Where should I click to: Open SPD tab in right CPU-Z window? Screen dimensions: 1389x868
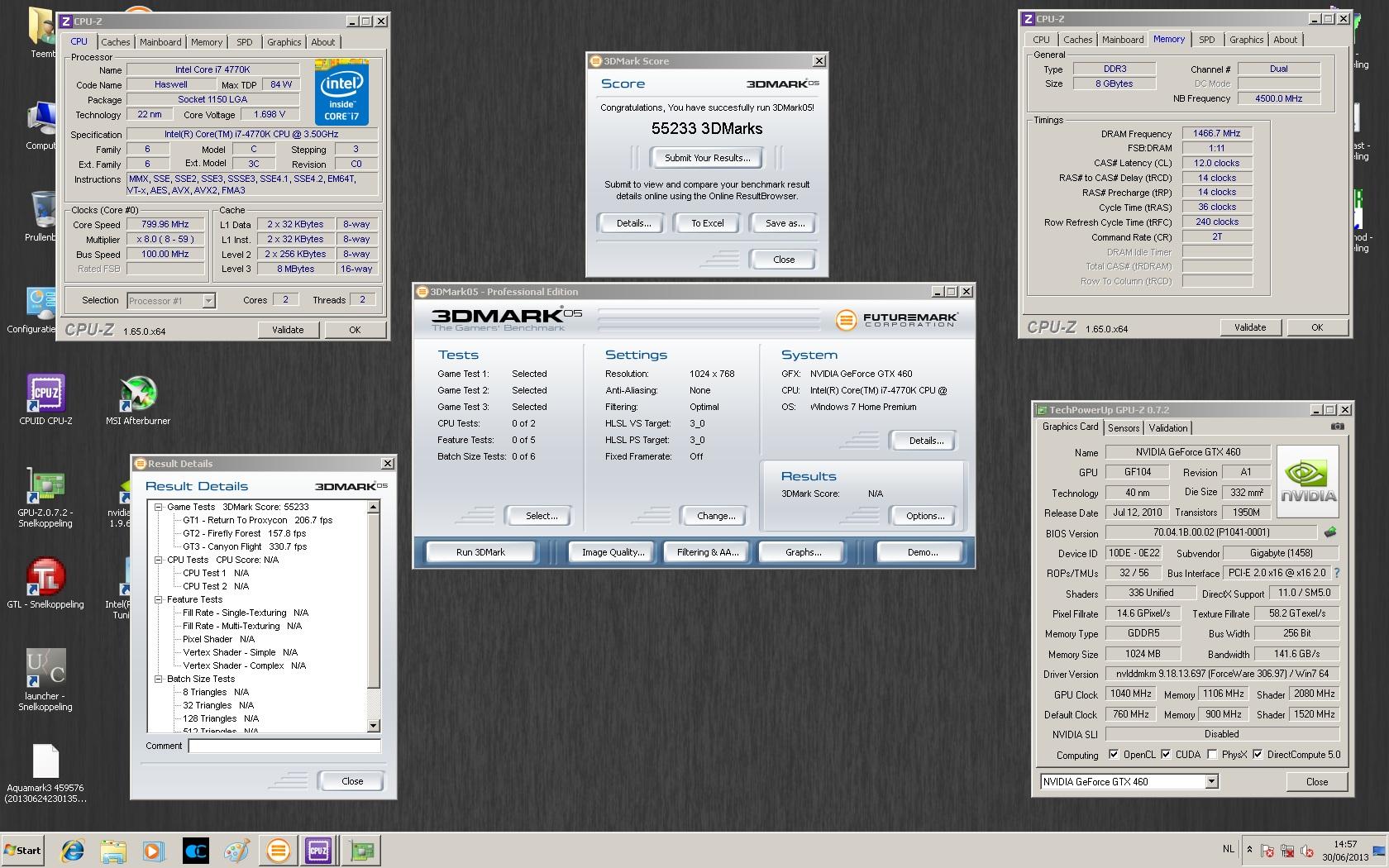pyautogui.click(x=1207, y=40)
